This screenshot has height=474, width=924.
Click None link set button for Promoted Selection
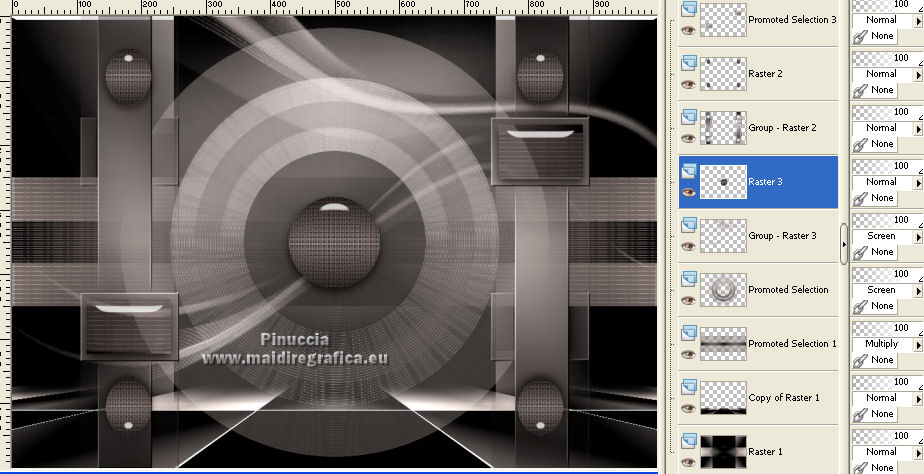coord(875,306)
